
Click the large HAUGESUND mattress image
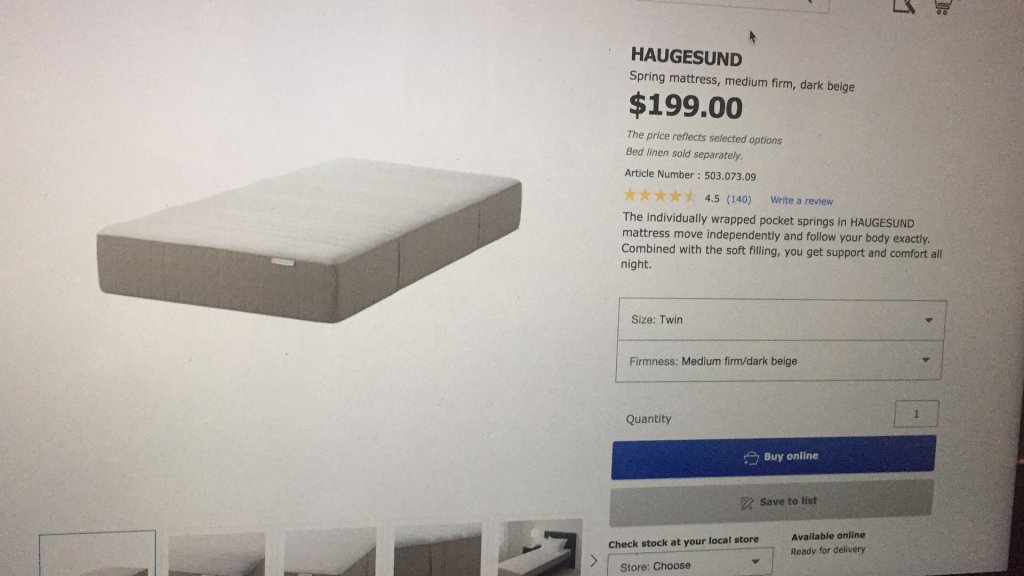310,240
